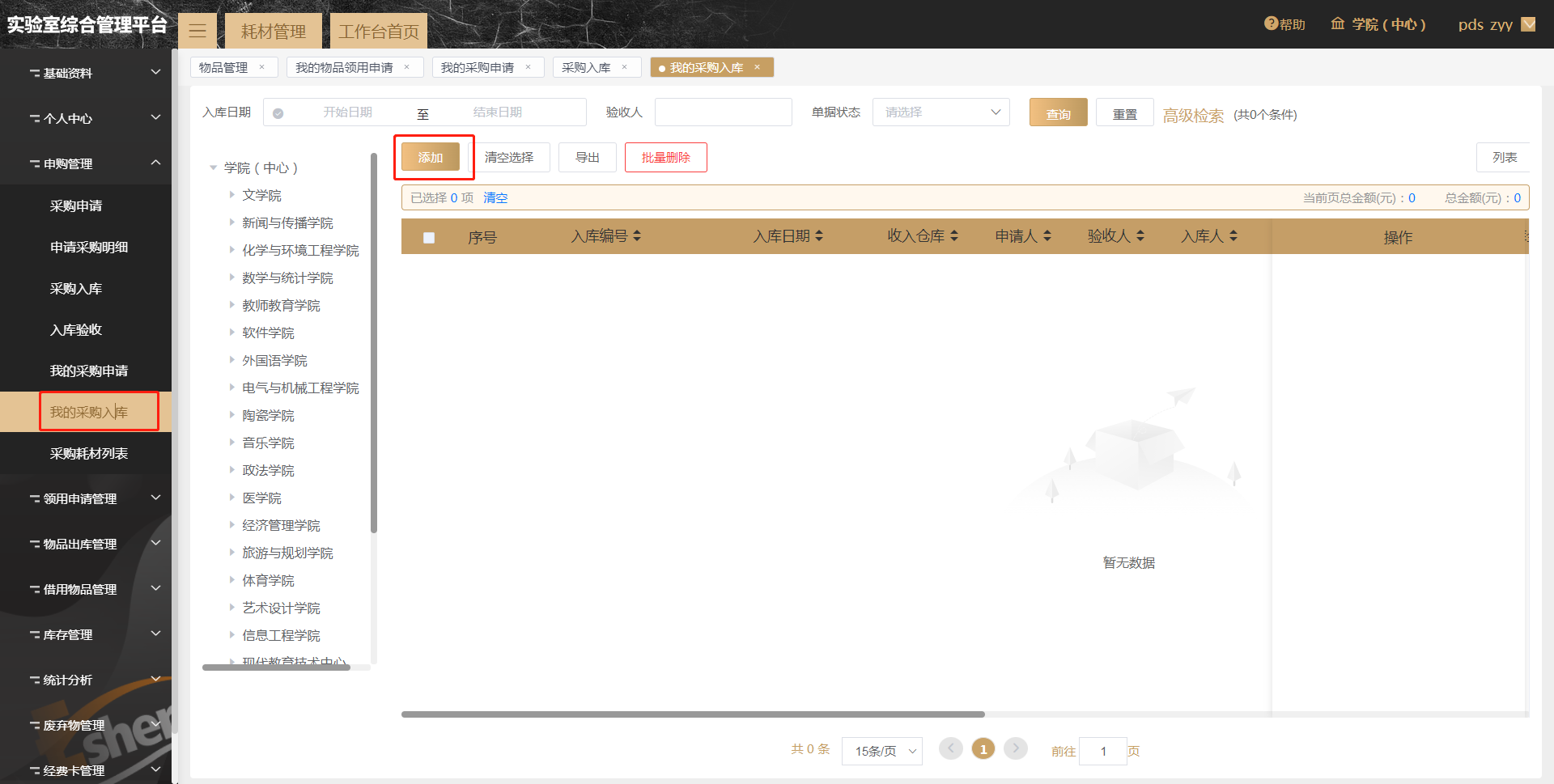Viewport: 1554px width, 784px height.
Task: Click the mail envelope icon next to username
Action: pyautogui.click(x=1528, y=24)
